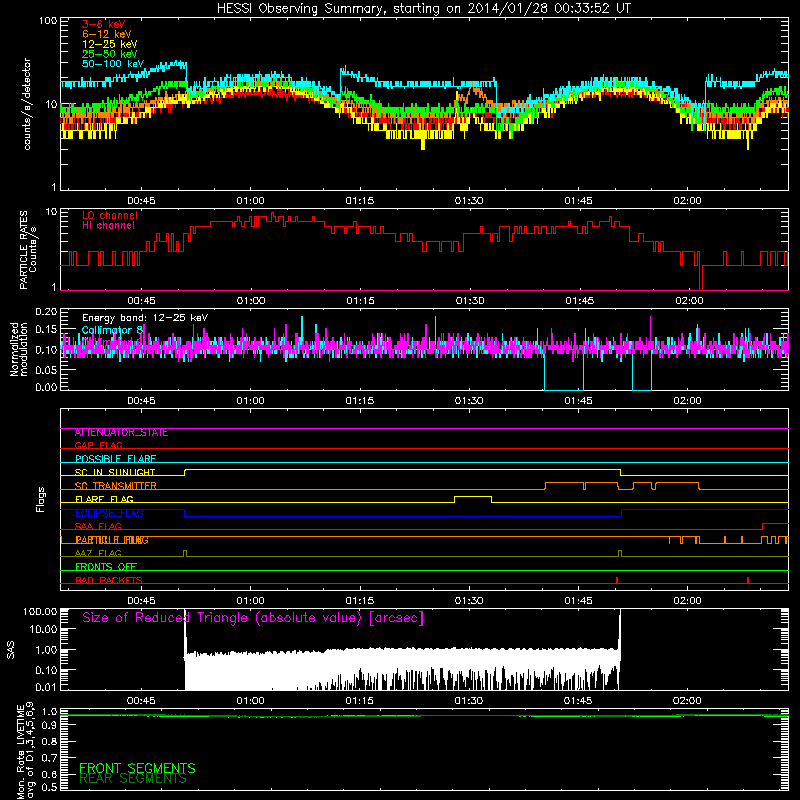
Task: Click the Normalized modulation axis label
Action: pyautogui.click(x=19, y=349)
